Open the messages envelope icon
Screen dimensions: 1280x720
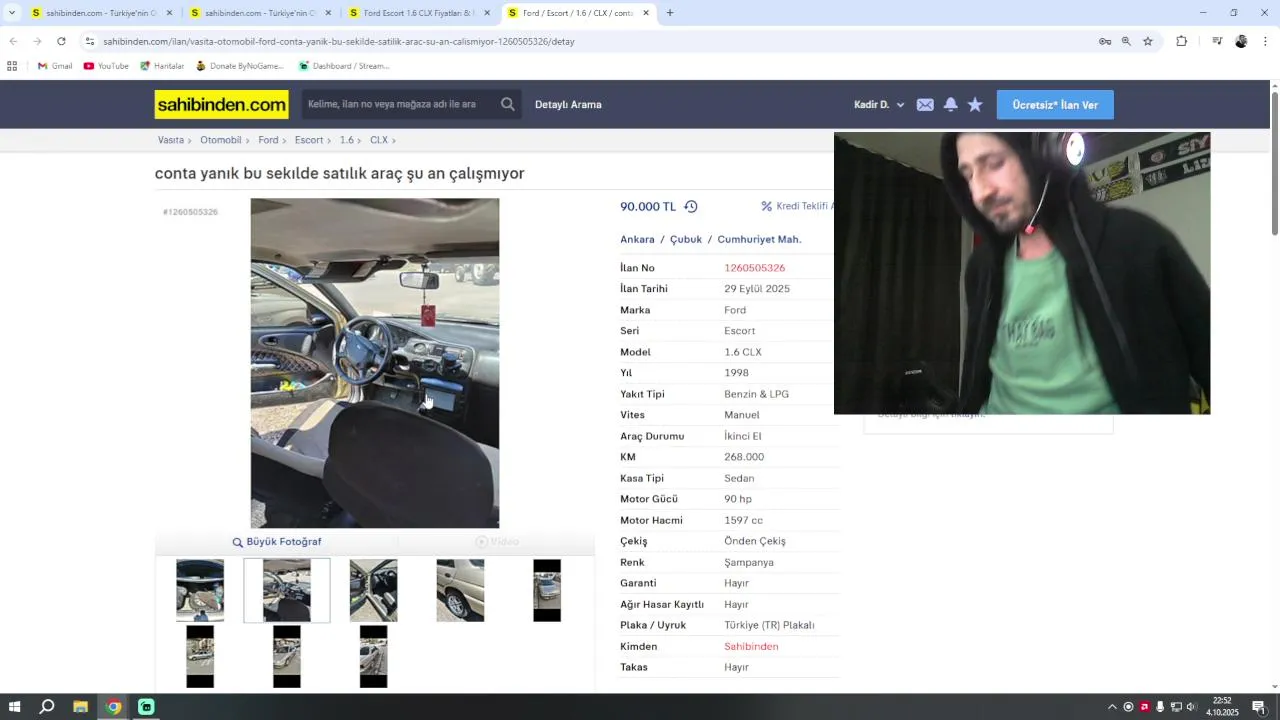click(925, 105)
